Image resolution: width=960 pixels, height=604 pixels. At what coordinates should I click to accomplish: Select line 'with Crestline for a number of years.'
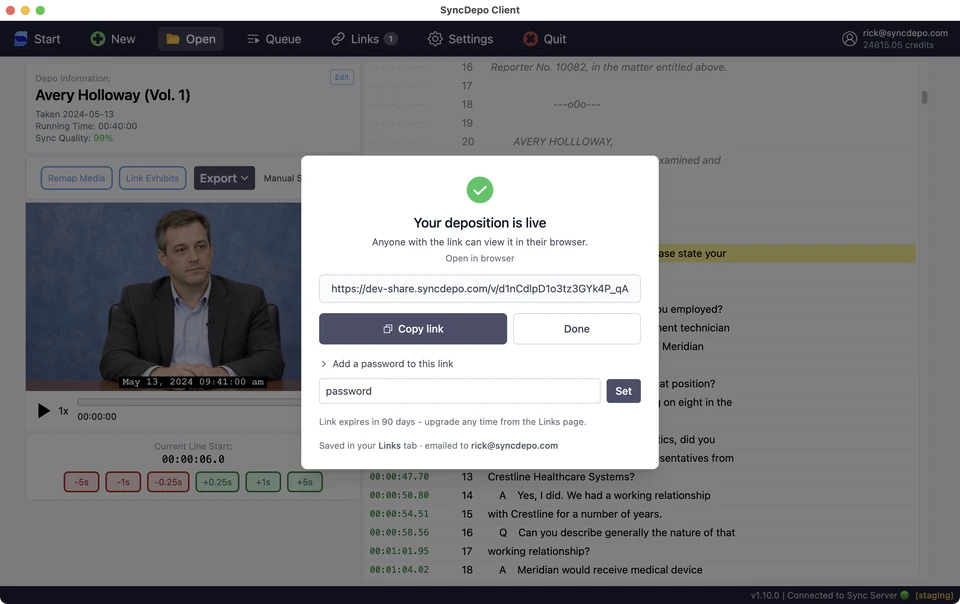[575, 514]
